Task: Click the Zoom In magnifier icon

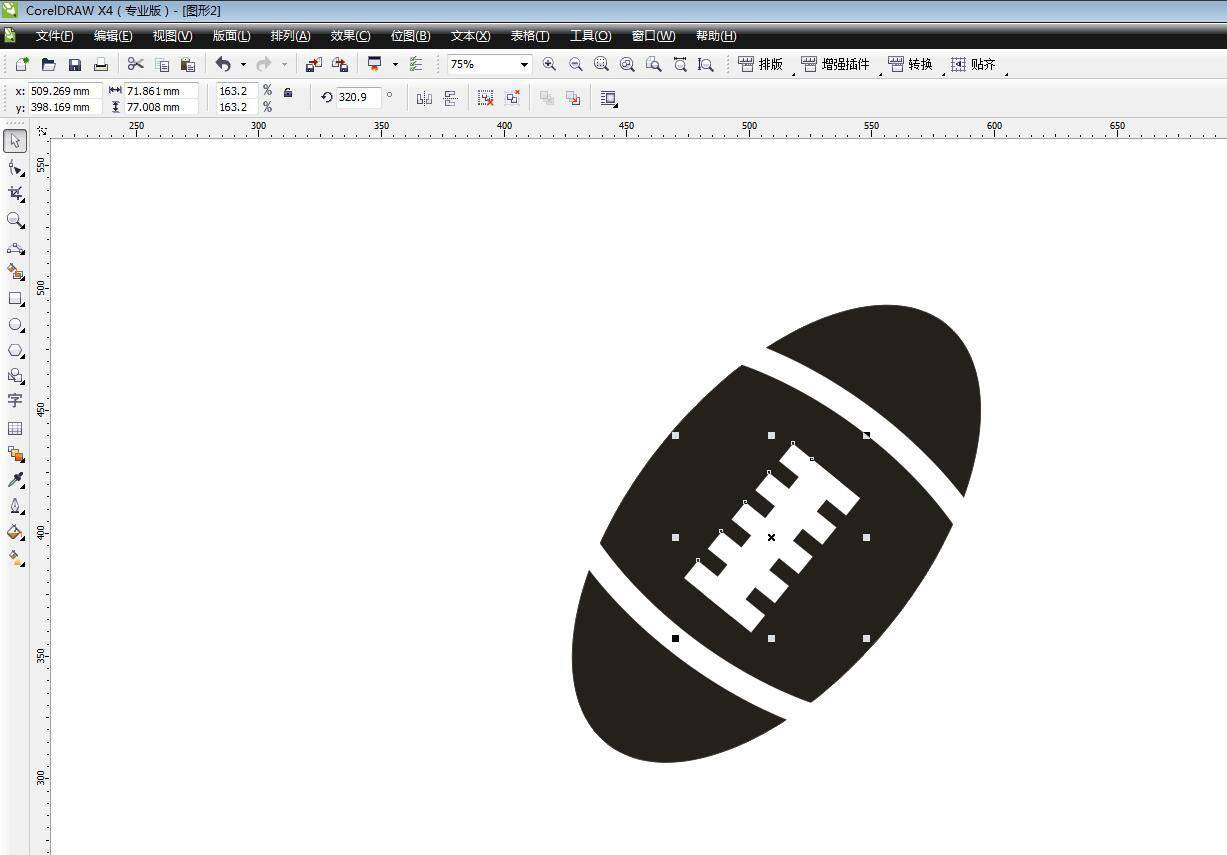Action: 549,64
